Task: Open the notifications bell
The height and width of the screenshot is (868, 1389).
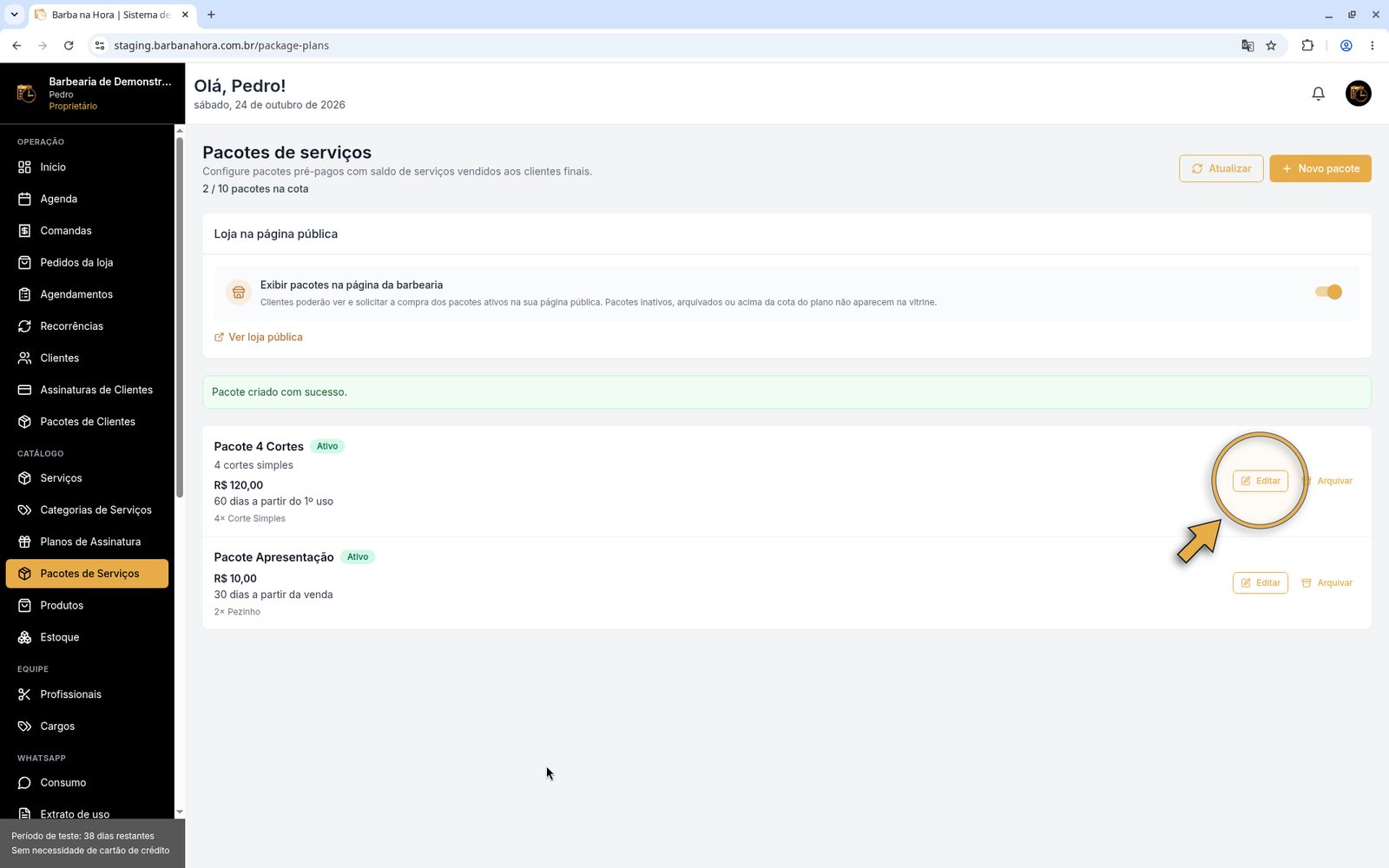Action: (x=1318, y=93)
